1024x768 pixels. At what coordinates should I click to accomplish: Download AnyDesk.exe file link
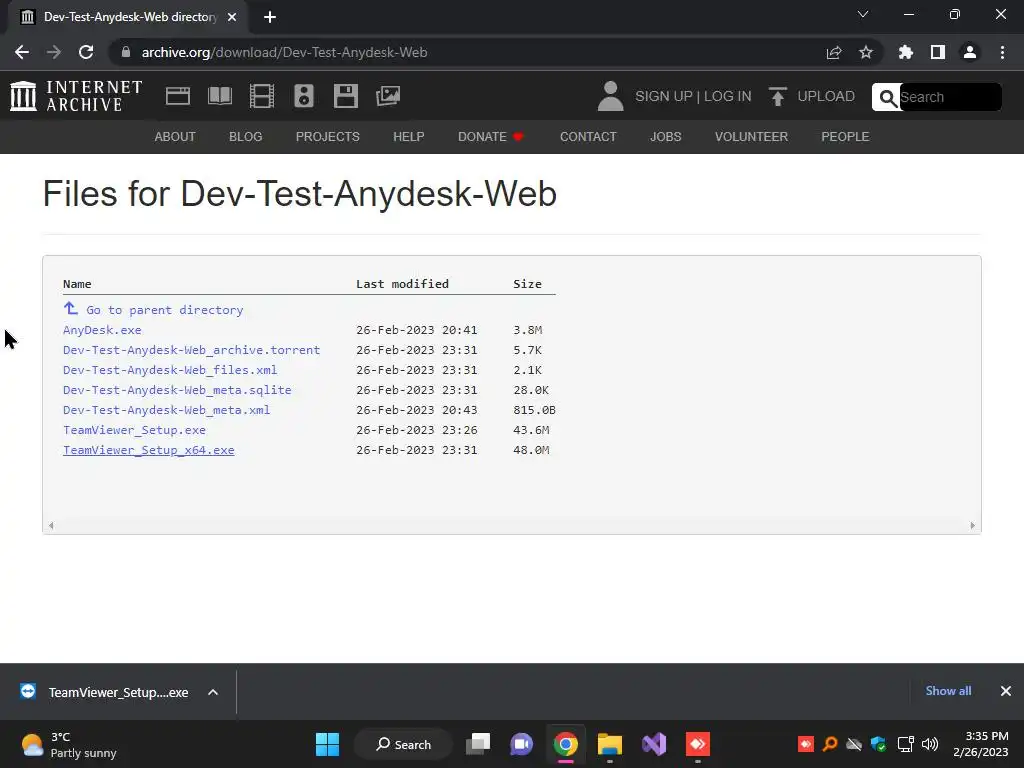pos(102,330)
